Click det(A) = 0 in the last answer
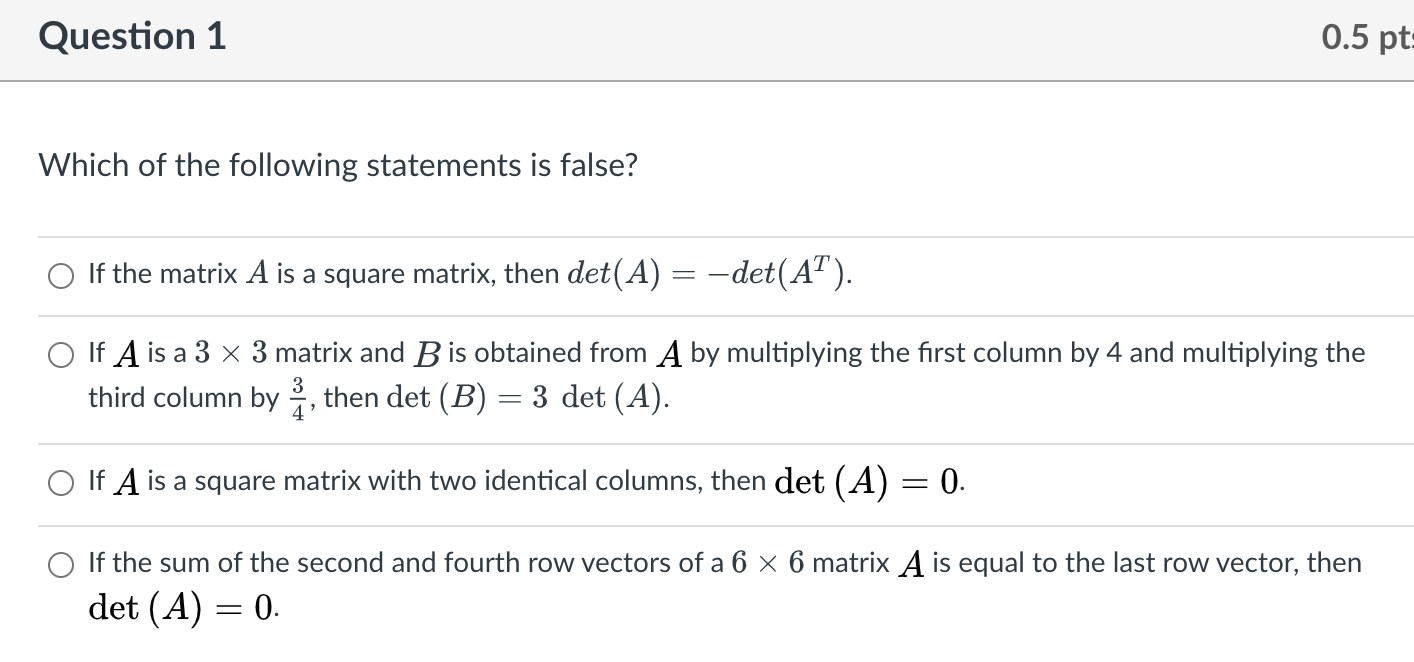Image resolution: width=1414 pixels, height=662 pixels. [x=184, y=607]
